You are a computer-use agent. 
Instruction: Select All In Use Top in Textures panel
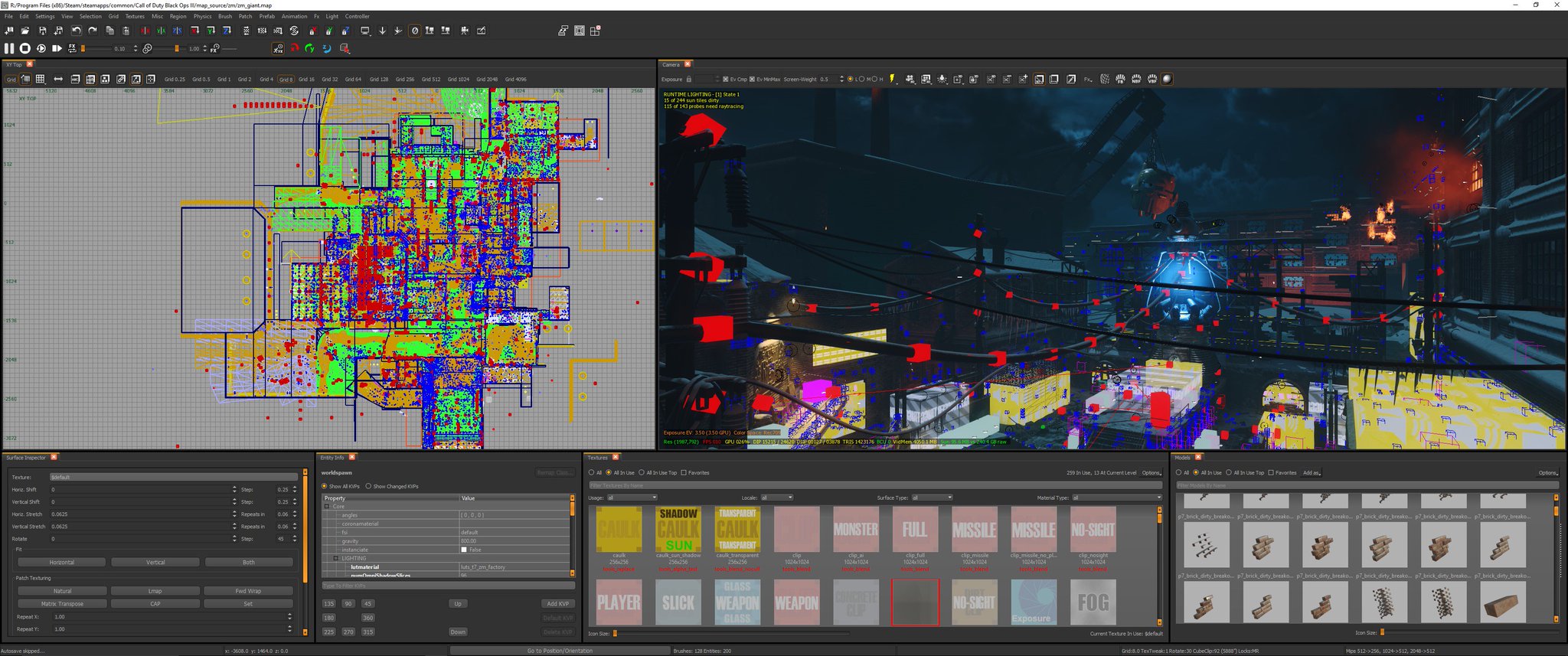click(642, 472)
